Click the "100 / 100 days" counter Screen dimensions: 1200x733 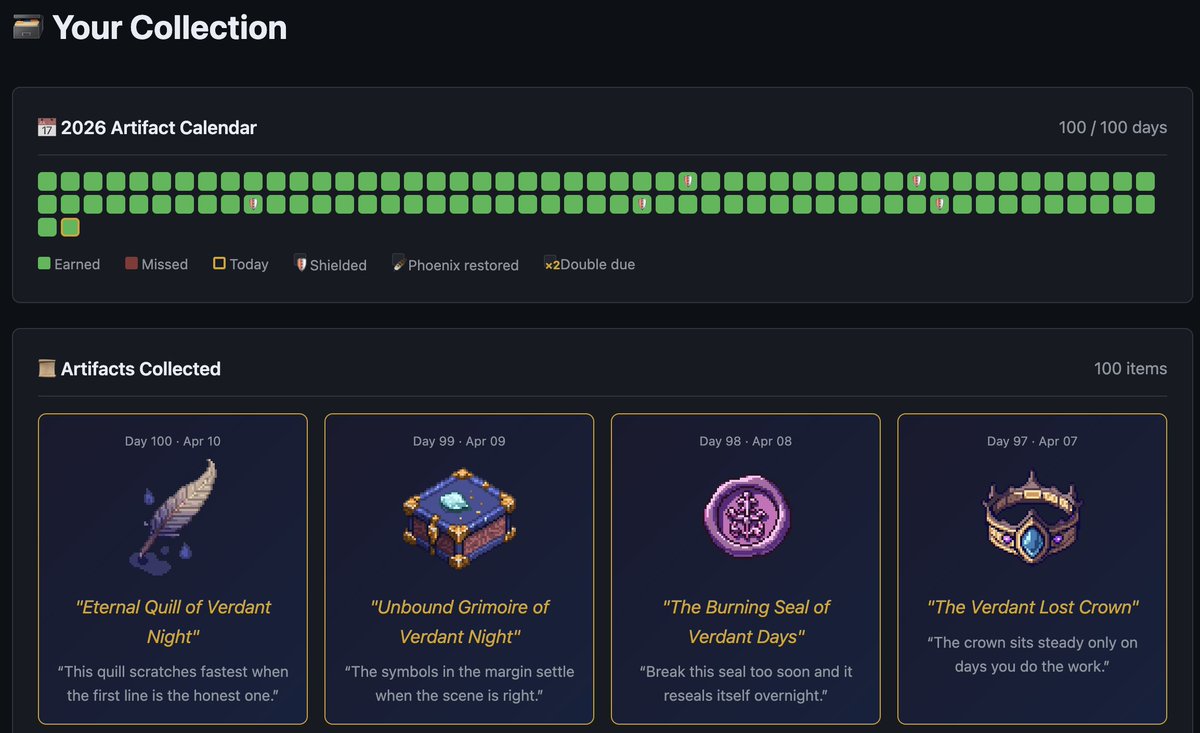(x=1113, y=128)
